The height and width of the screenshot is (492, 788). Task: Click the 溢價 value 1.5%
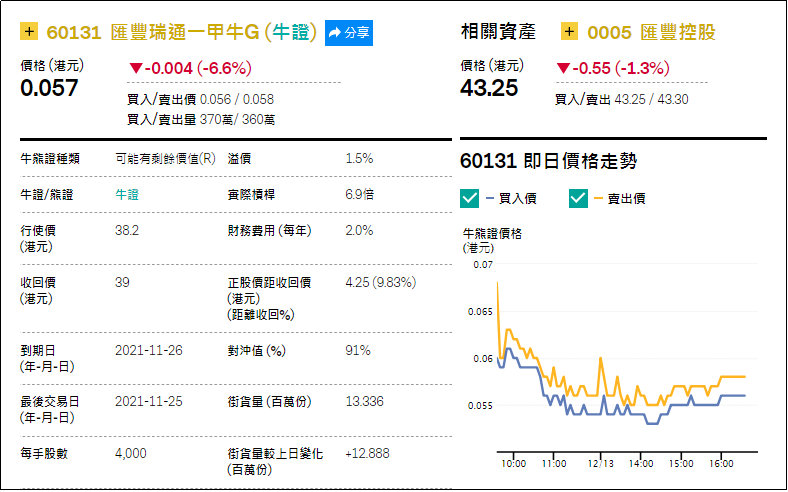[359, 159]
